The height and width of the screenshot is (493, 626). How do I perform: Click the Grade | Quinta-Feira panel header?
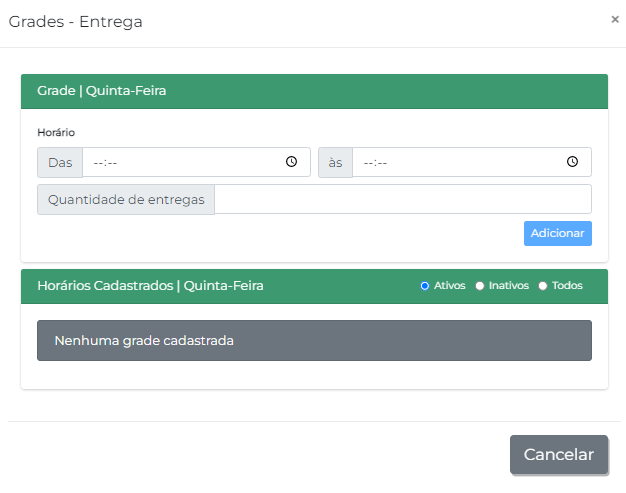pos(102,91)
